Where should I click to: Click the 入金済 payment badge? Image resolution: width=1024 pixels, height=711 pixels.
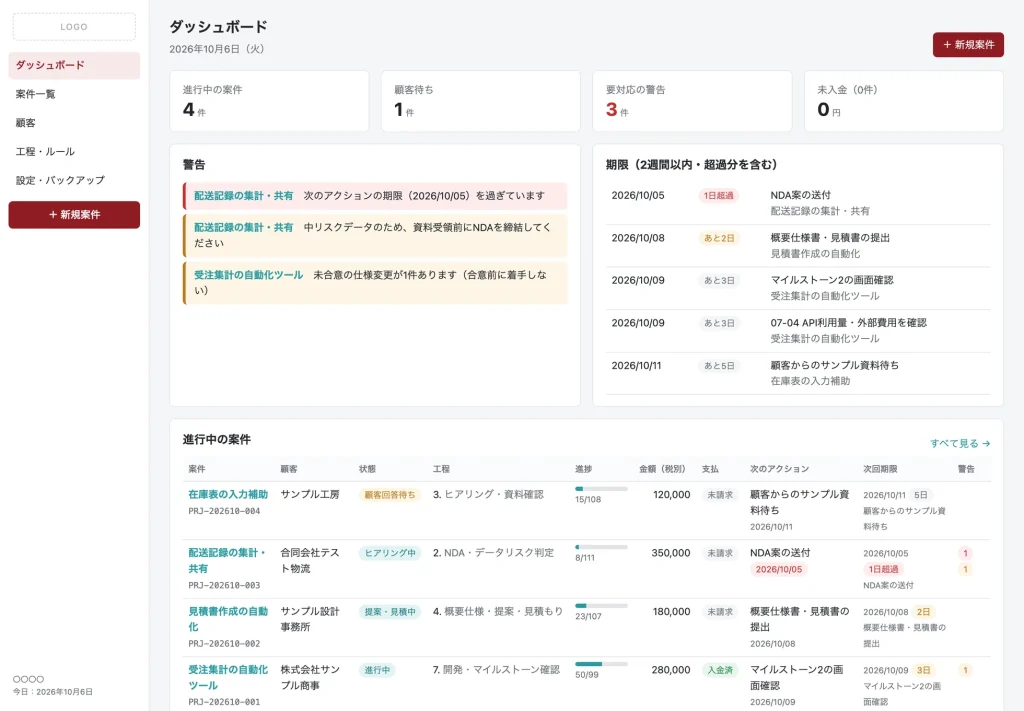[720, 670]
